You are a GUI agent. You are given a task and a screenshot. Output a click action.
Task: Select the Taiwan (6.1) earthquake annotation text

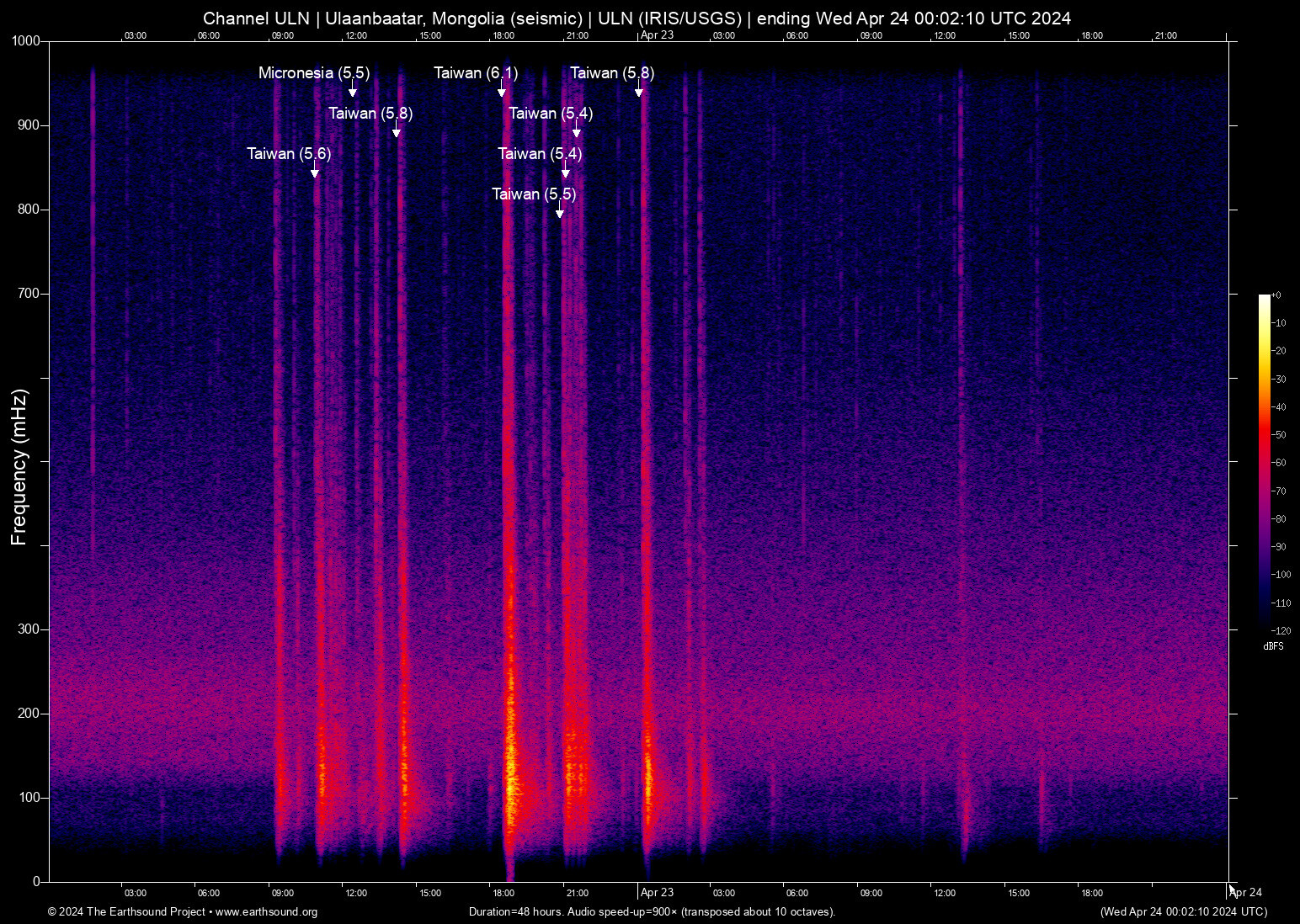476,73
